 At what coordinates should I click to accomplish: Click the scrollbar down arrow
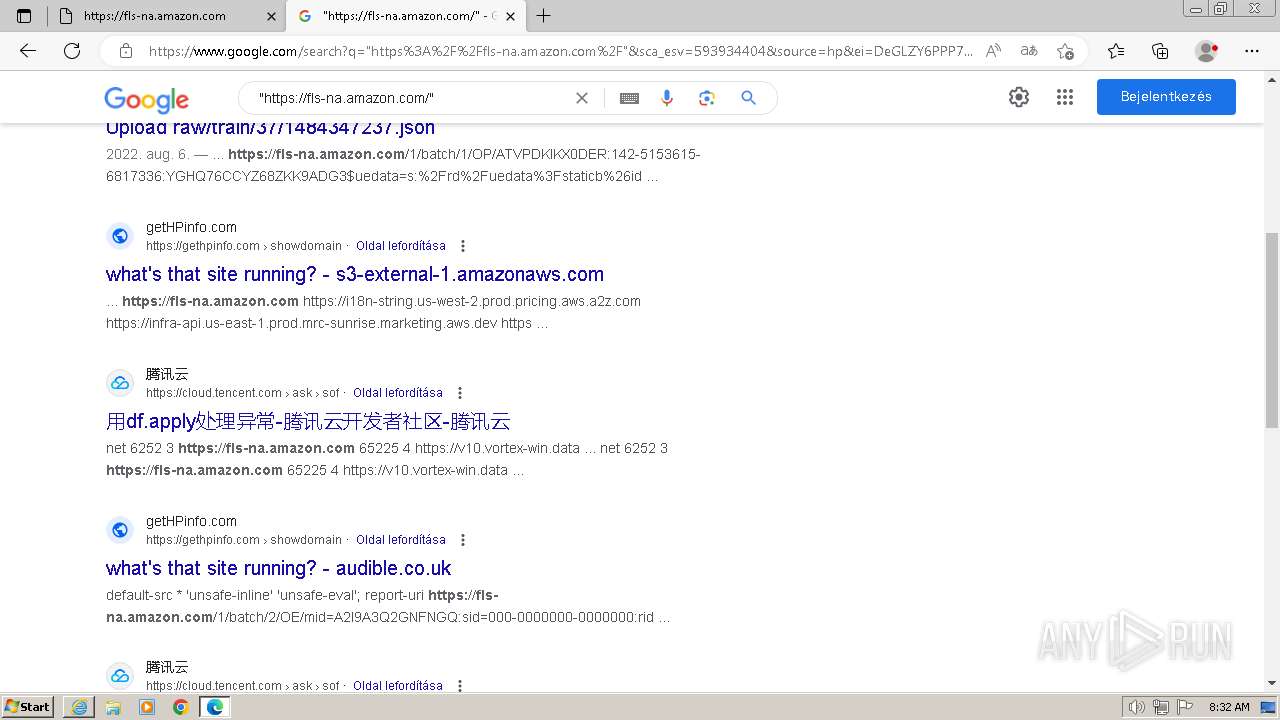point(1272,684)
